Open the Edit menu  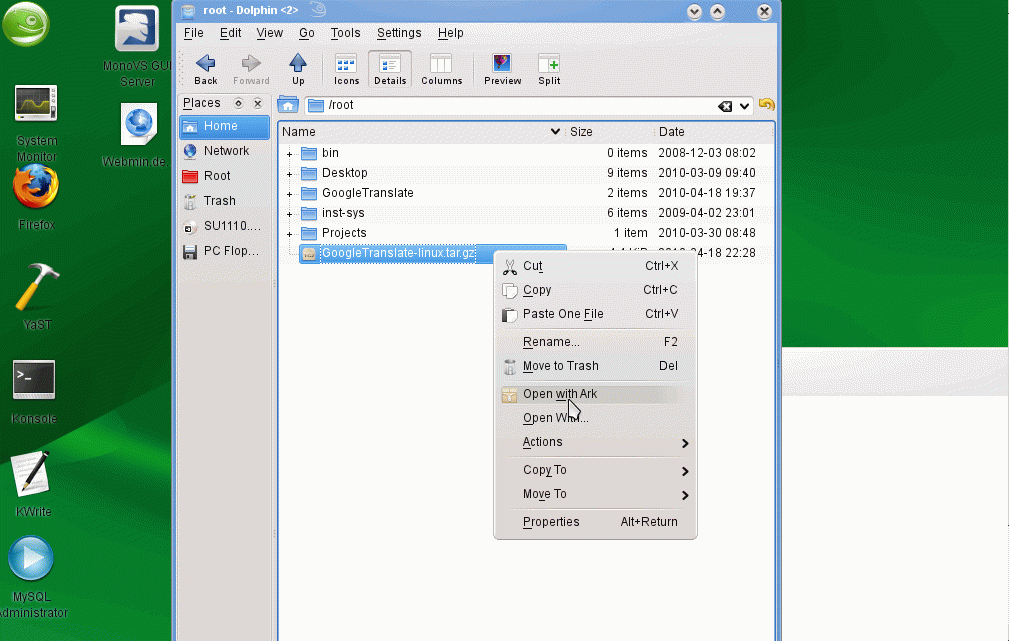coord(230,33)
